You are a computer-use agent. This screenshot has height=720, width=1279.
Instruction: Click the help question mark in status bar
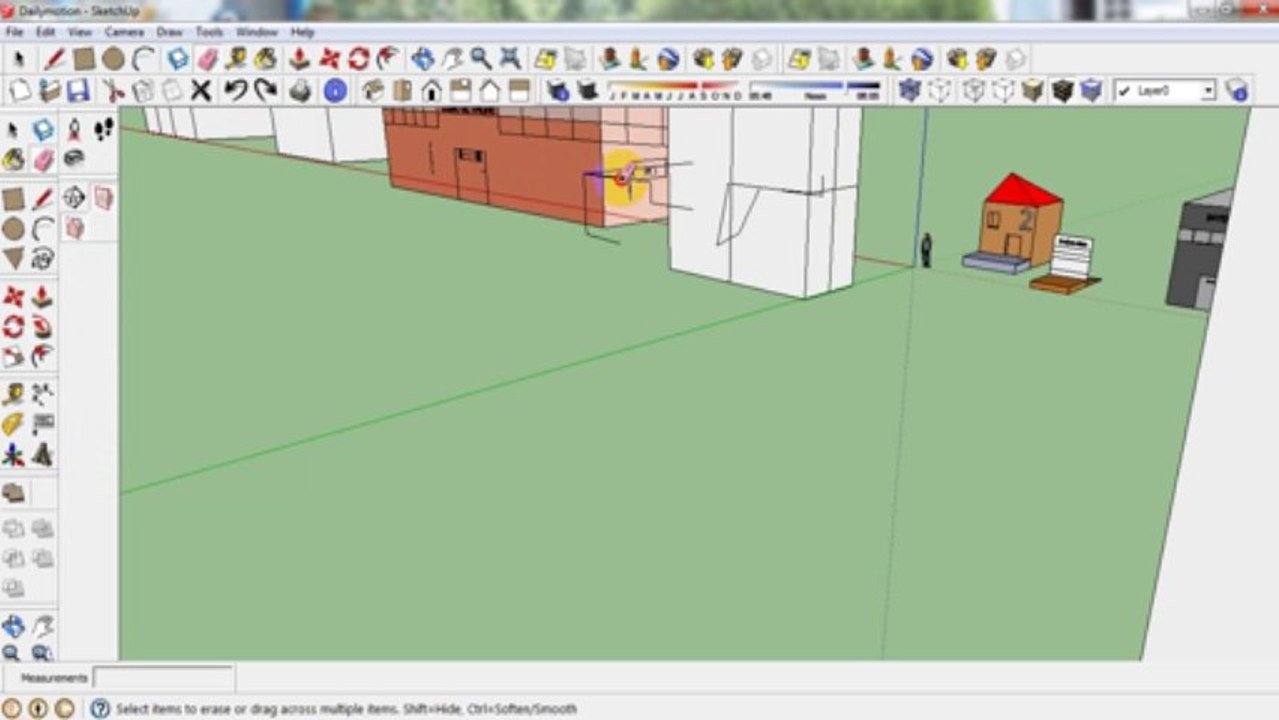100,708
